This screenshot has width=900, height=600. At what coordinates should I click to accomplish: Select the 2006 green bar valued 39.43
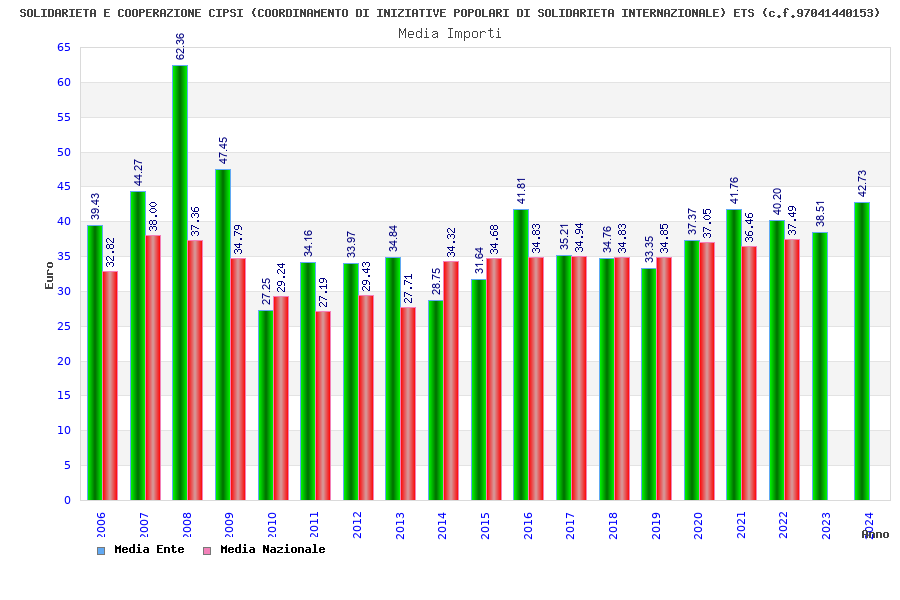(x=95, y=362)
